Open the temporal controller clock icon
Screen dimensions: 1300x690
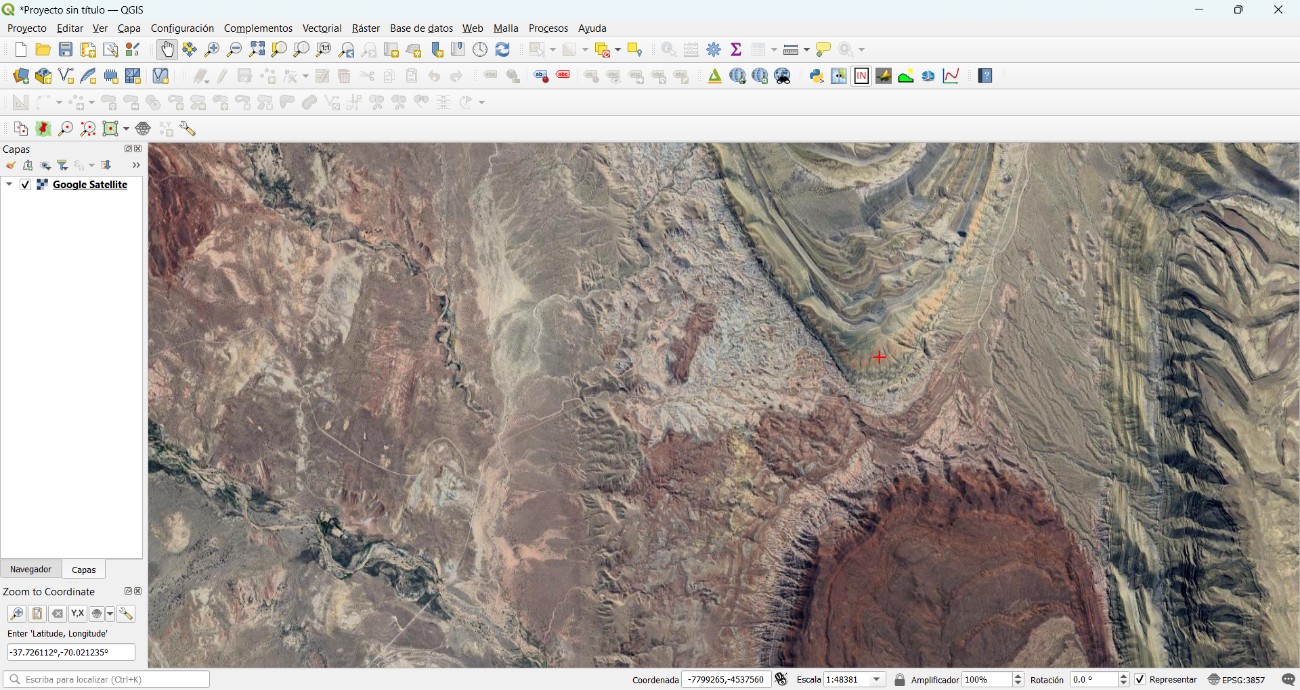480,49
